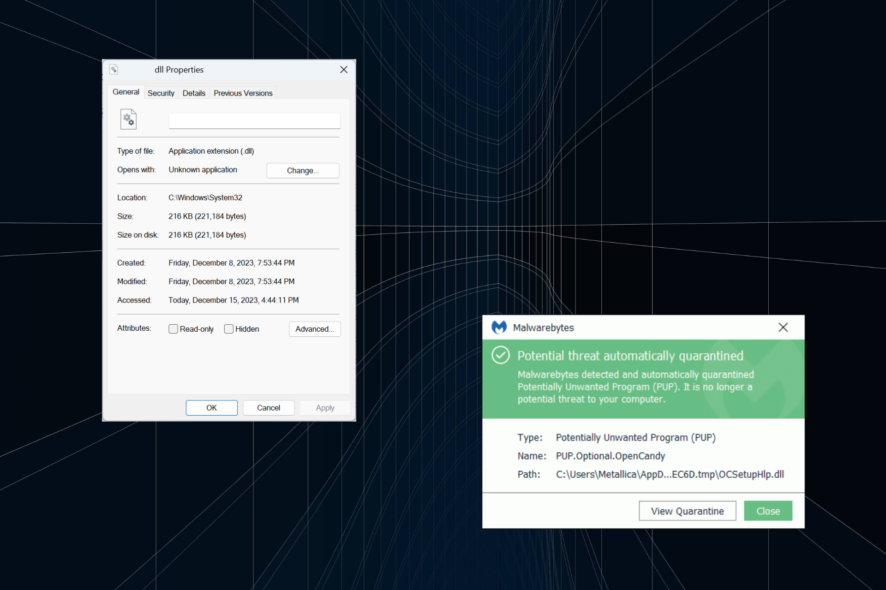Viewport: 886px width, 590px height.
Task: Select the location text C:\Windows\System32
Action: click(206, 198)
